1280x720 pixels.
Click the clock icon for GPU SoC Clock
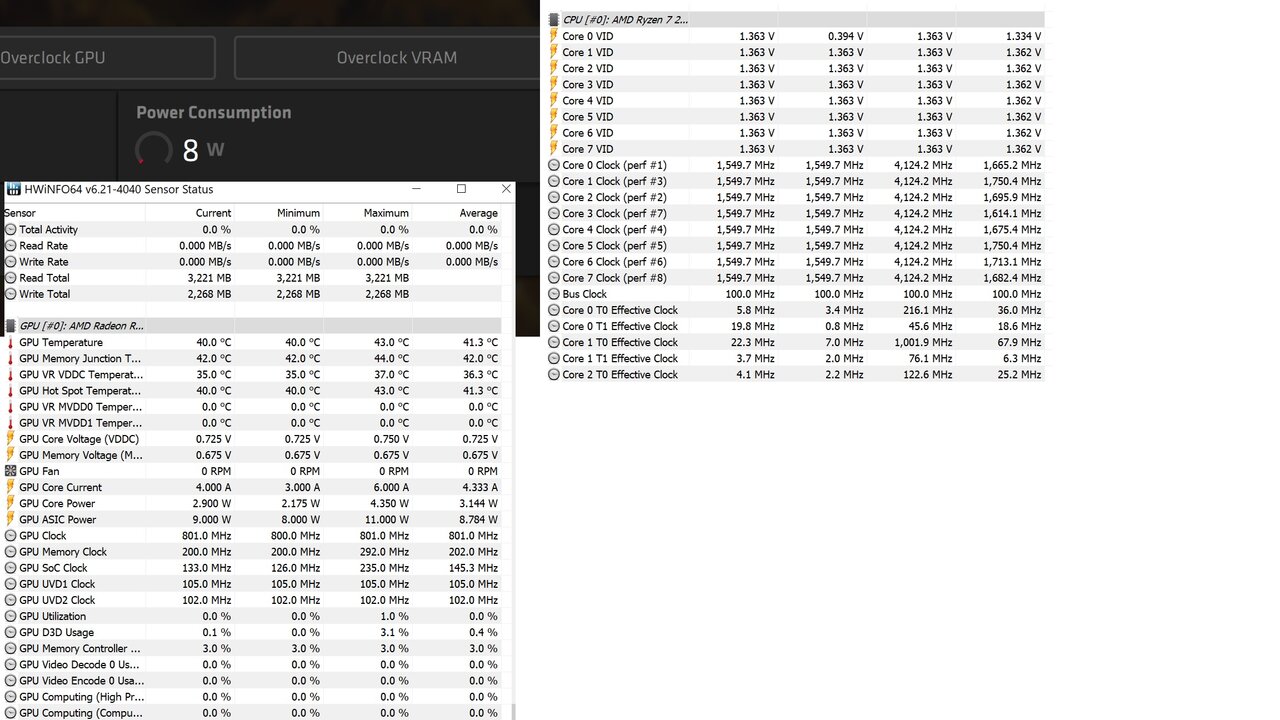pyautogui.click(x=10, y=568)
